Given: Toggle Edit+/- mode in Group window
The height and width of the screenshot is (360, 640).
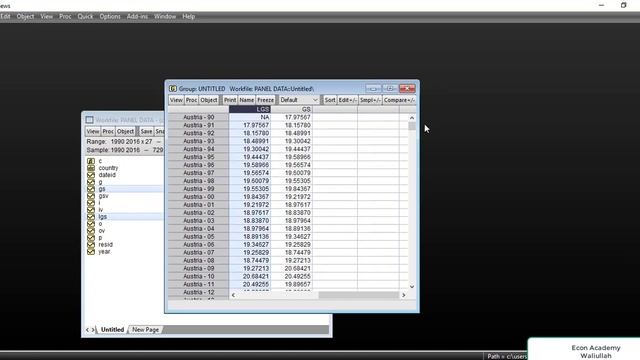Looking at the screenshot, I should [x=347, y=100].
